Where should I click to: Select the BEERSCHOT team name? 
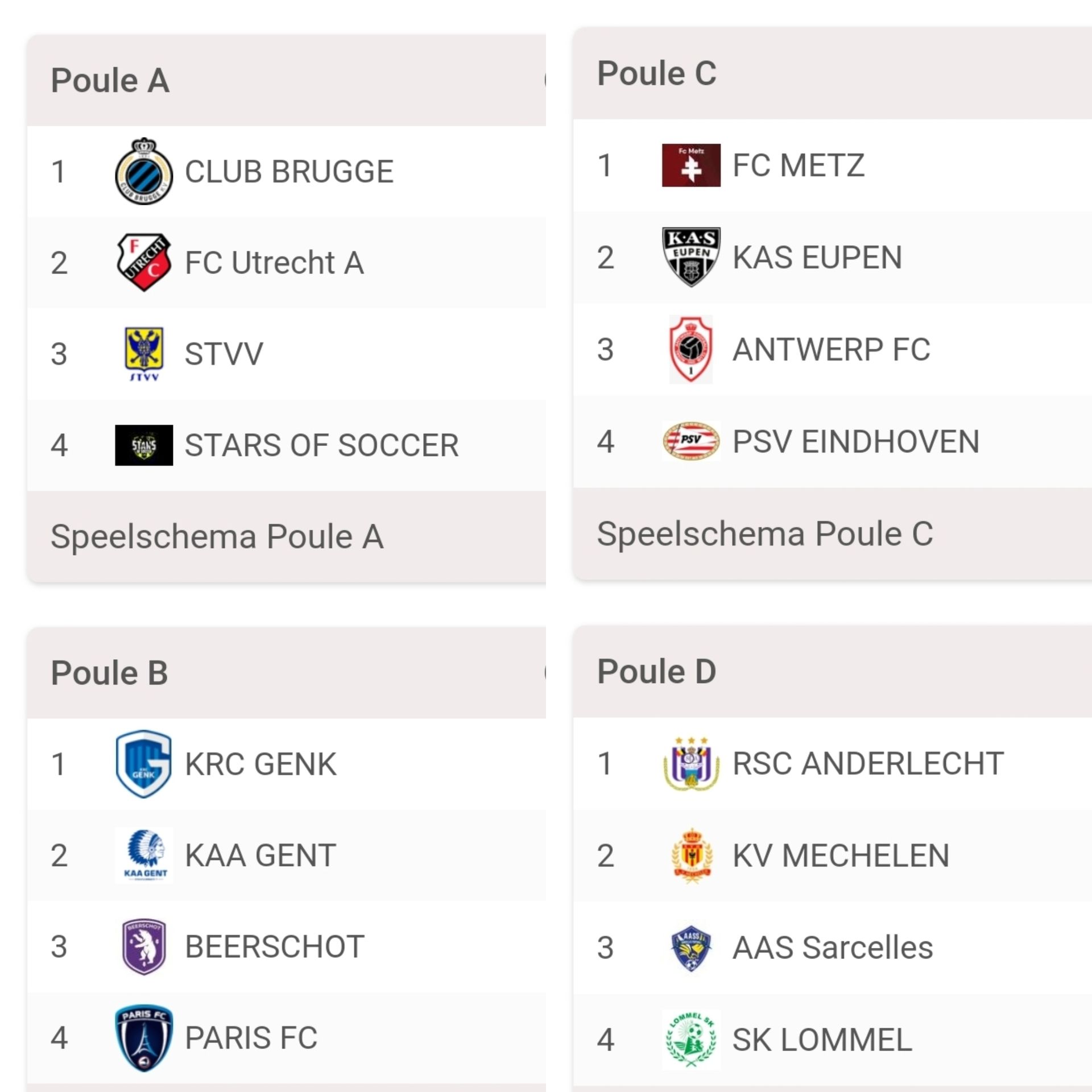pyautogui.click(x=275, y=947)
